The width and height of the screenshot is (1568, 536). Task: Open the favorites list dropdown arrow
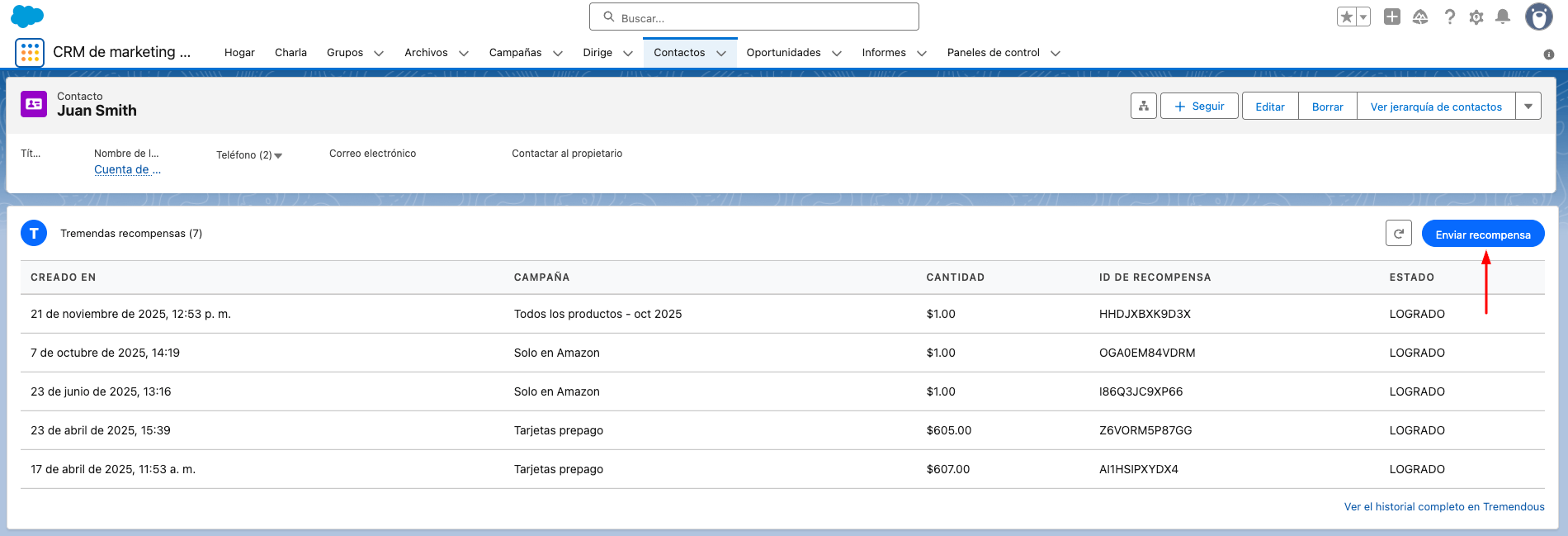1363,17
